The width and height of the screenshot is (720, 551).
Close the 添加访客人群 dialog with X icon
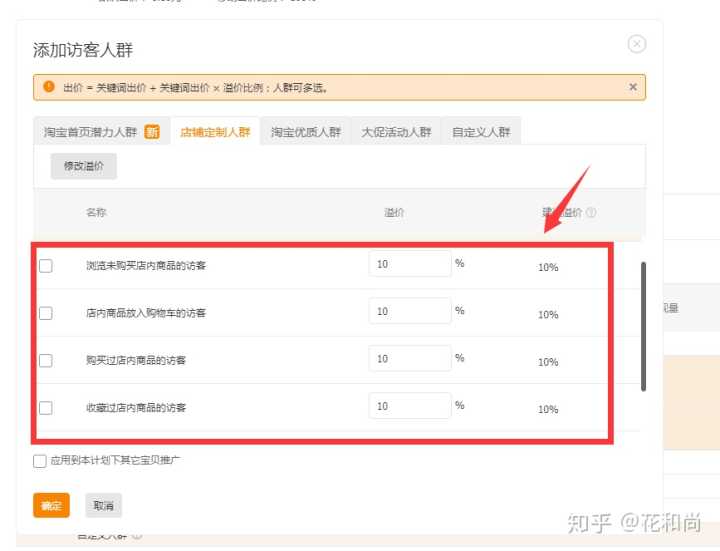pos(636,44)
